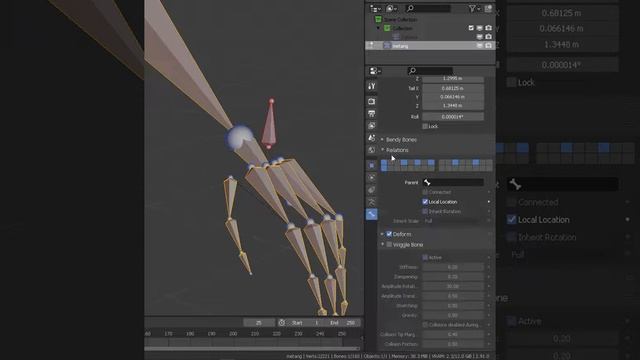Collapse the Relations panel
This screenshot has height=360, width=640.
[382, 150]
